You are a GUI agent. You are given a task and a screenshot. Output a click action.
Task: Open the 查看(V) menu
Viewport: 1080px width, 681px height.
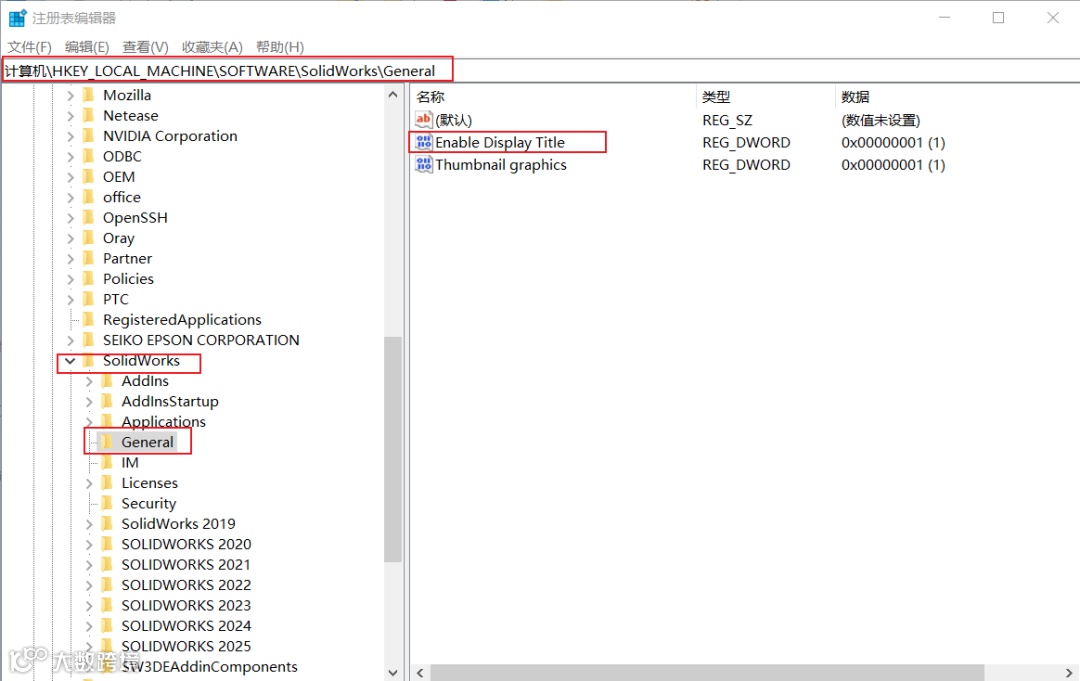[145, 47]
